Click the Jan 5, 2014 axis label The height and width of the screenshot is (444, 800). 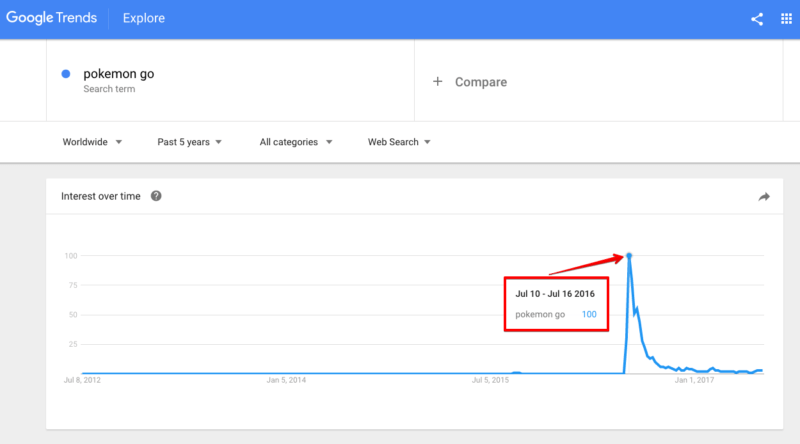pyautogui.click(x=286, y=380)
